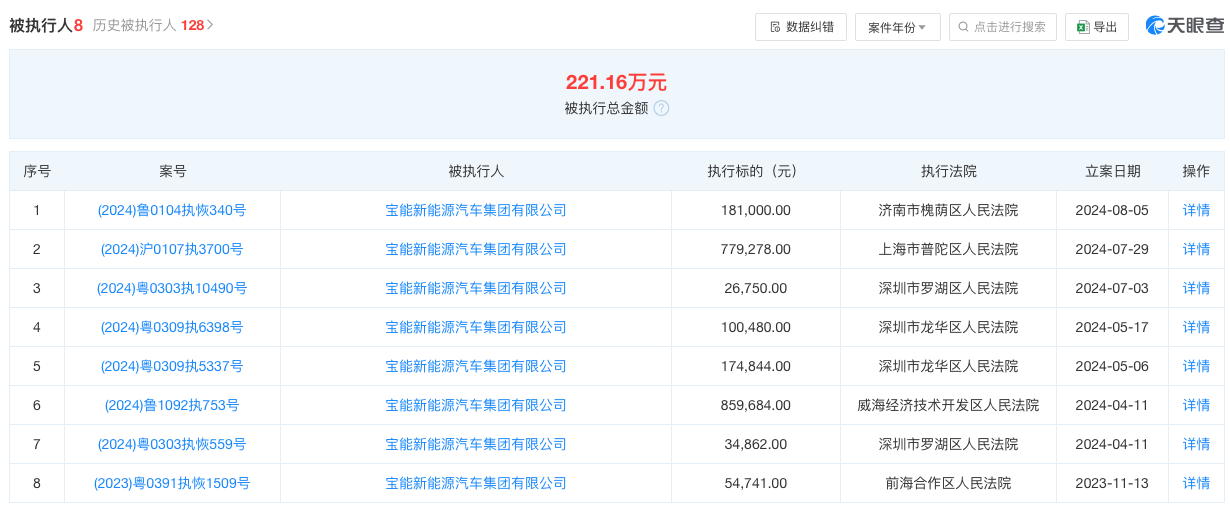Open the 案件年份 dropdown
Image resolution: width=1230 pixels, height=508 pixels.
tap(897, 27)
